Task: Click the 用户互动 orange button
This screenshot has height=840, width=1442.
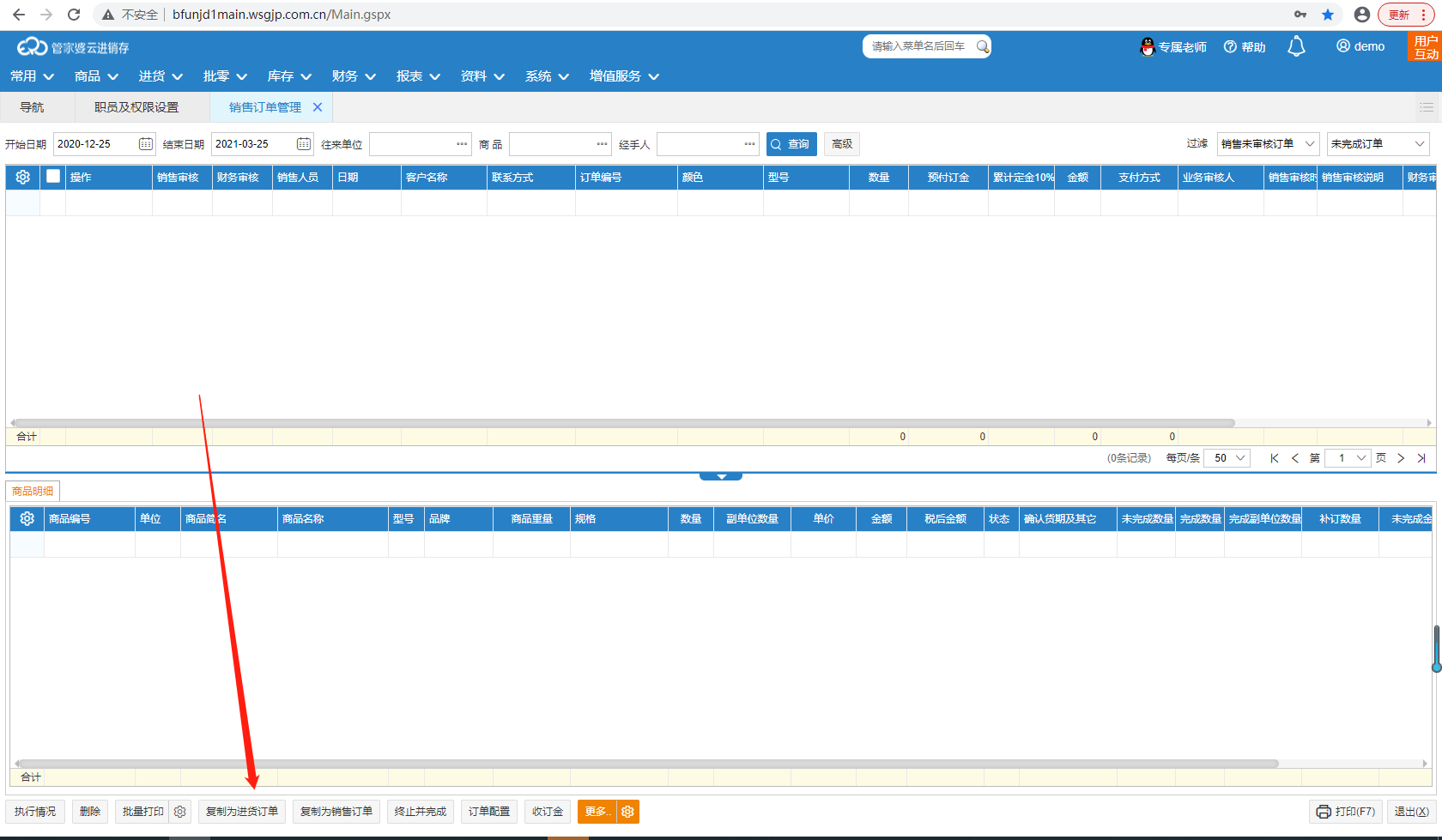Action: (1425, 47)
